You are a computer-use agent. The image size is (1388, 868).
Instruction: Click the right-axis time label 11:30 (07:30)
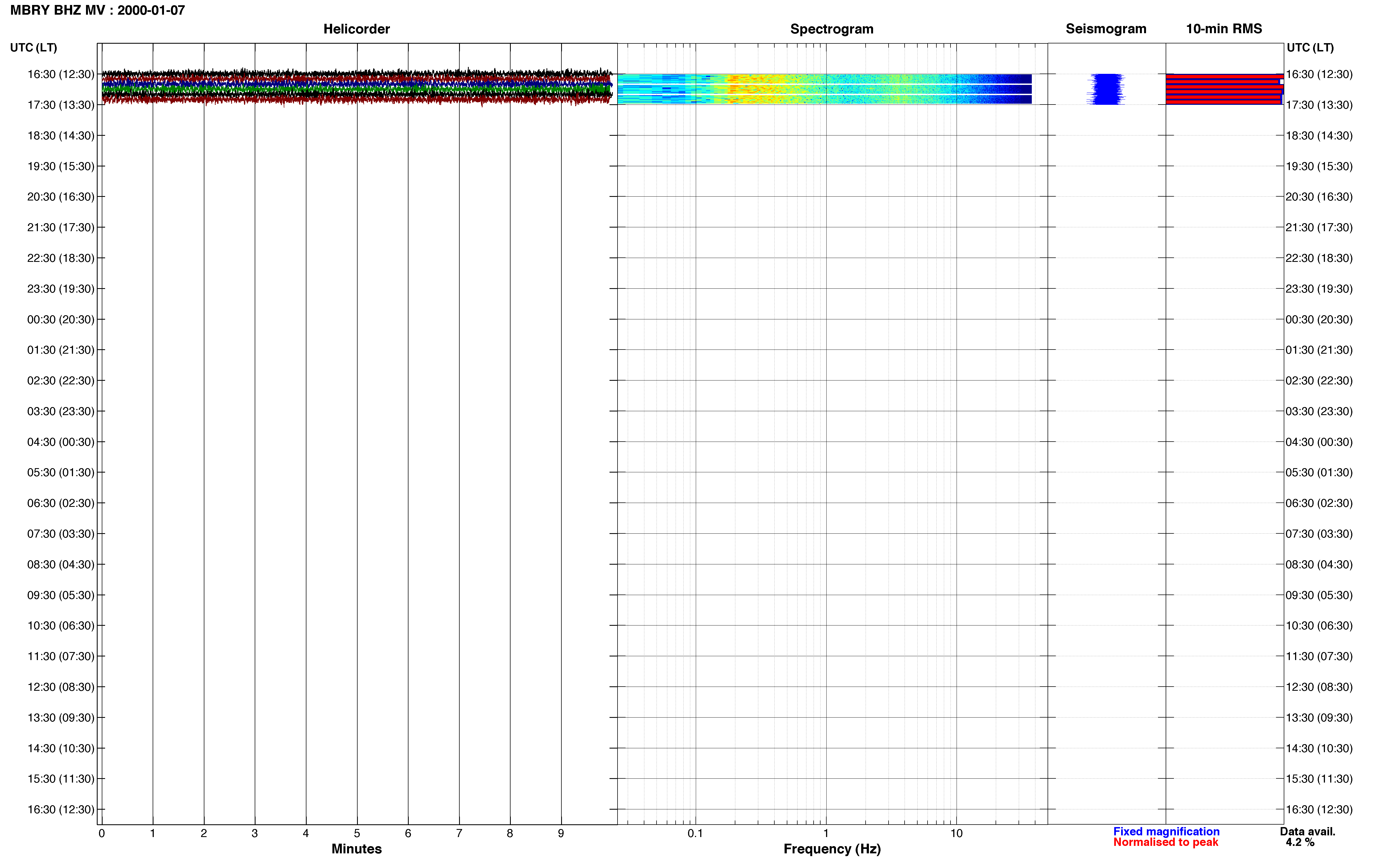click(1319, 656)
